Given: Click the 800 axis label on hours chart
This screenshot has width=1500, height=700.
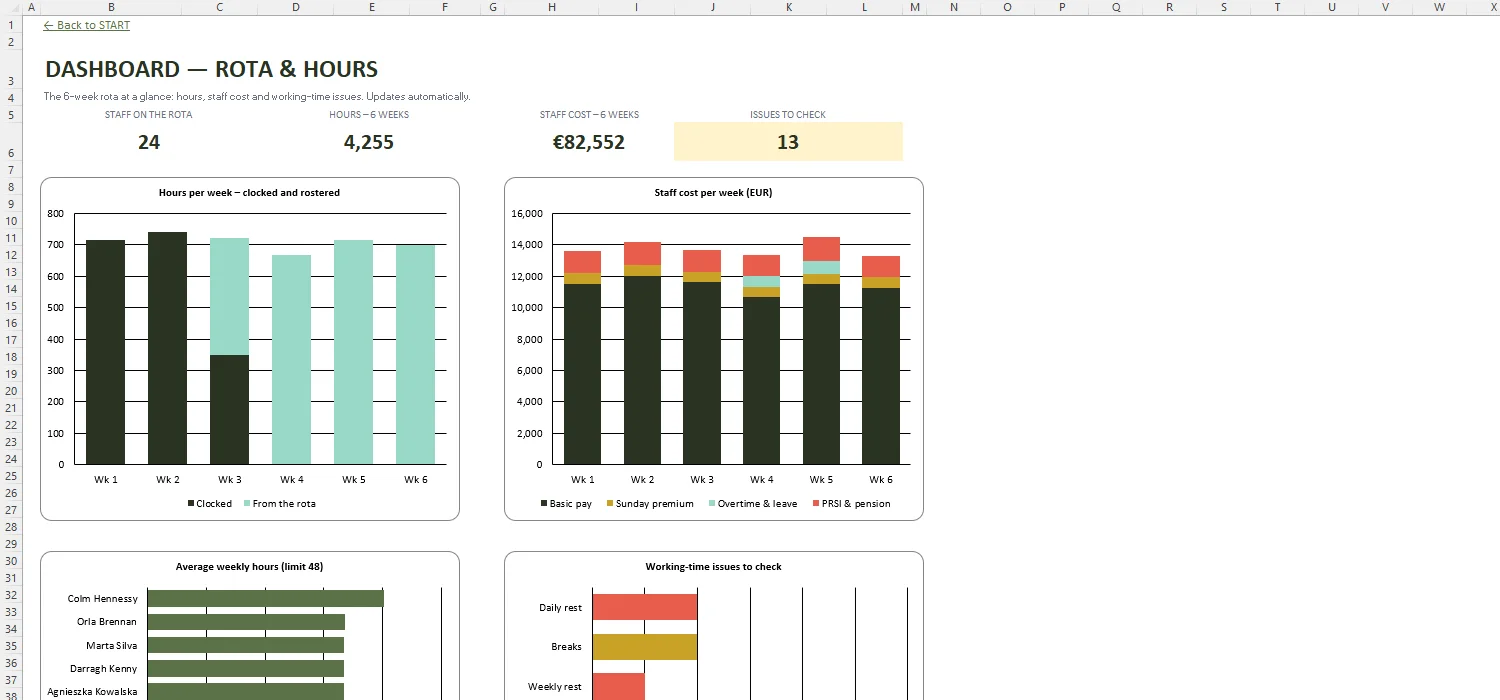Looking at the screenshot, I should coord(55,214).
